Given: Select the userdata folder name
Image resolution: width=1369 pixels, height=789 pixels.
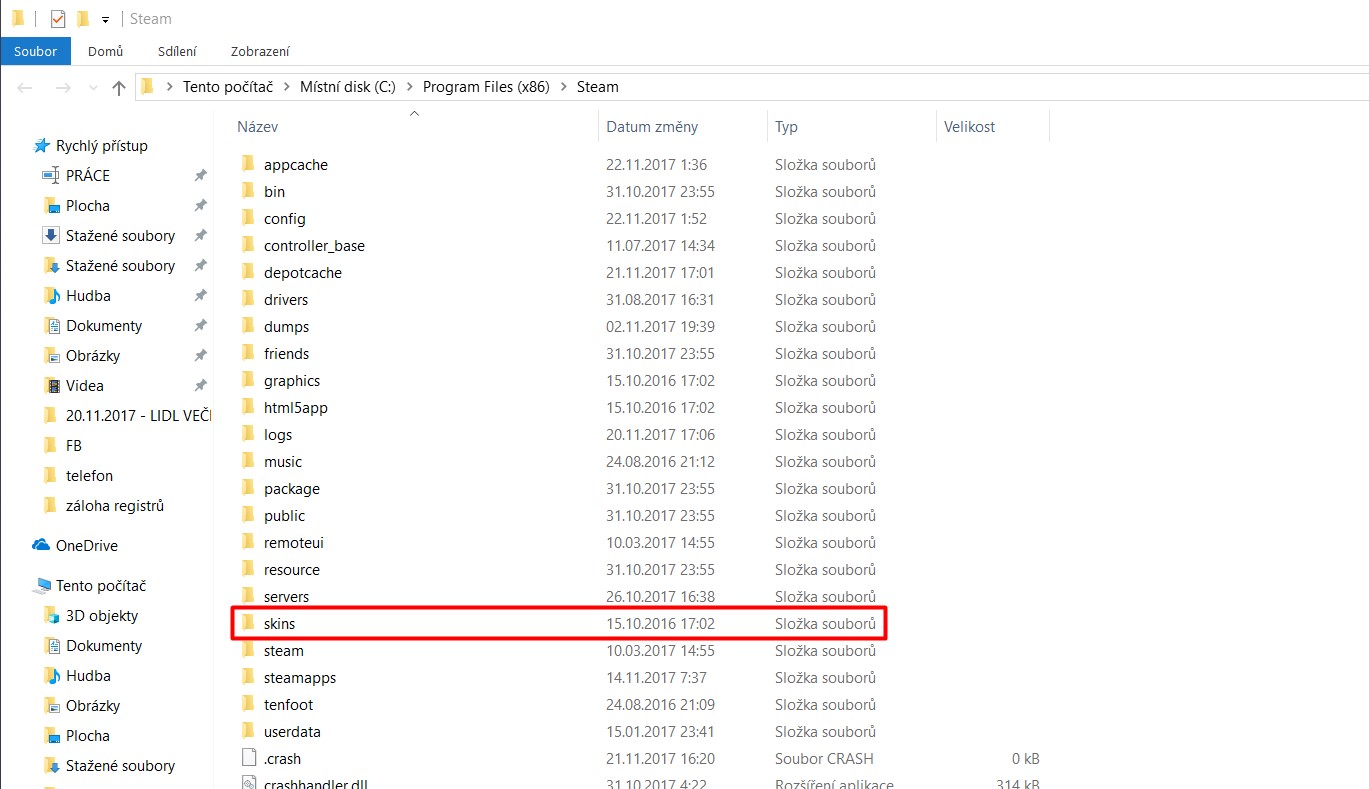Looking at the screenshot, I should tap(292, 732).
